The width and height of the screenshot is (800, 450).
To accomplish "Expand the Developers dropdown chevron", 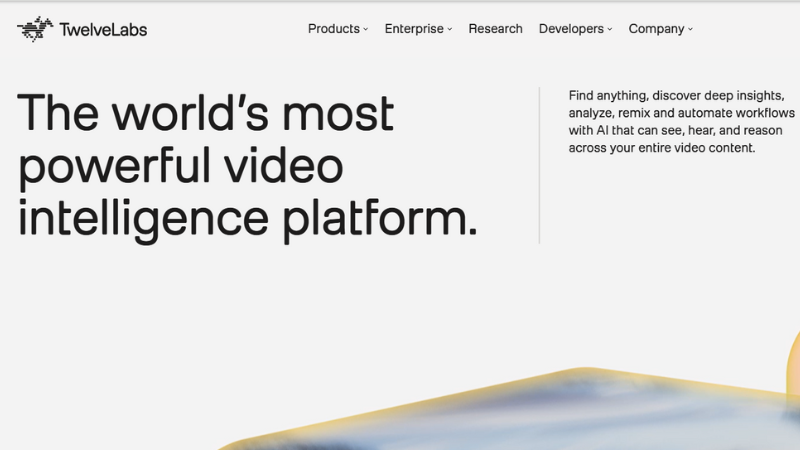I will (610, 29).
